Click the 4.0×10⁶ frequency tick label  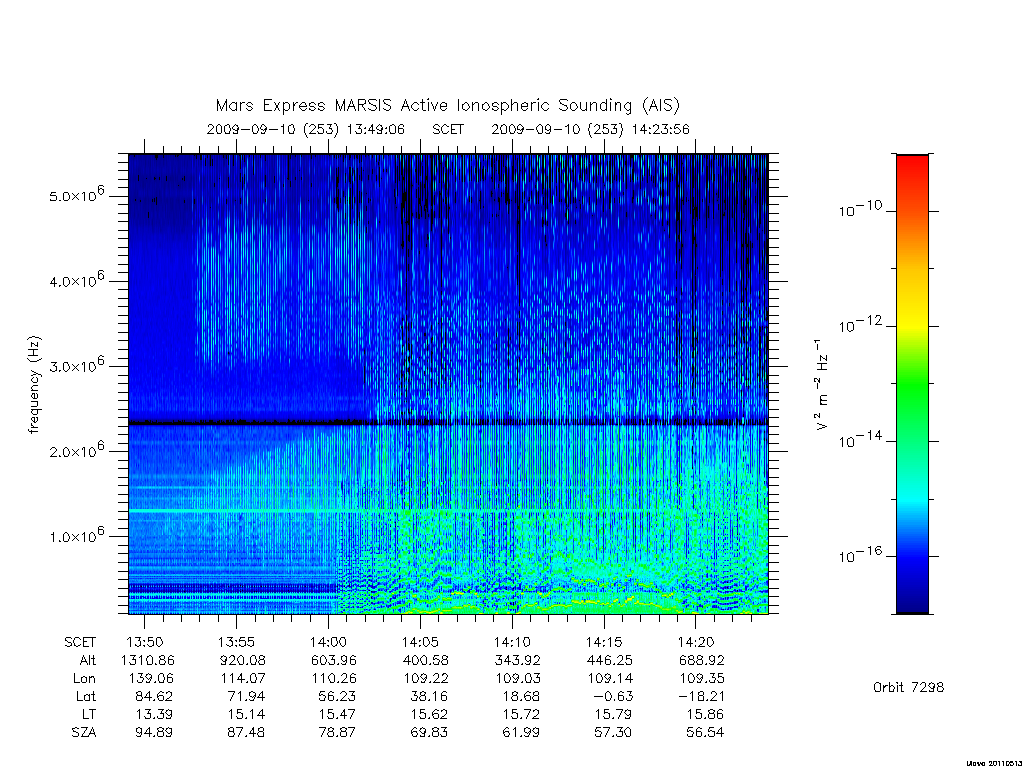[x=76, y=280]
